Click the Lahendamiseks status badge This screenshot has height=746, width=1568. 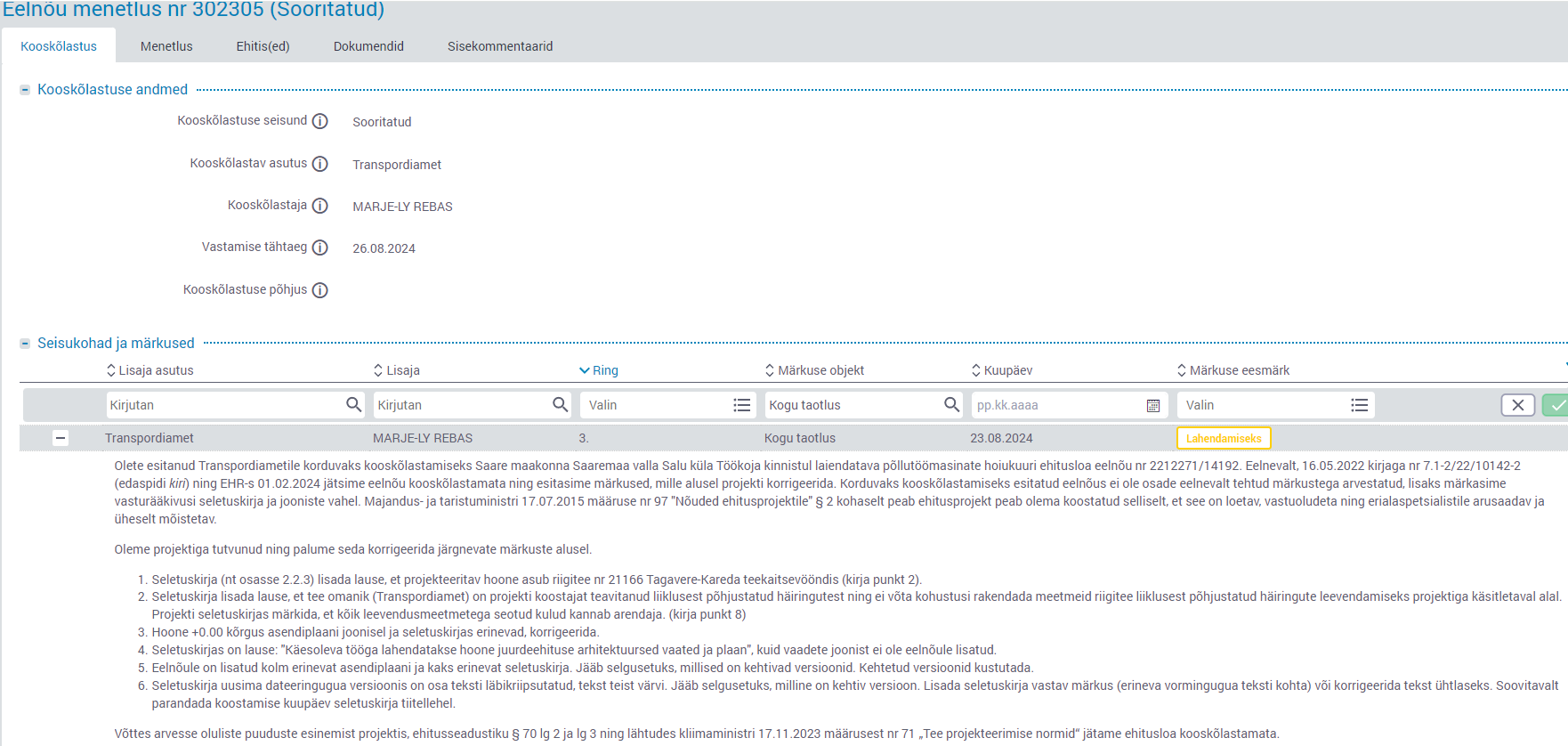coord(1224,438)
